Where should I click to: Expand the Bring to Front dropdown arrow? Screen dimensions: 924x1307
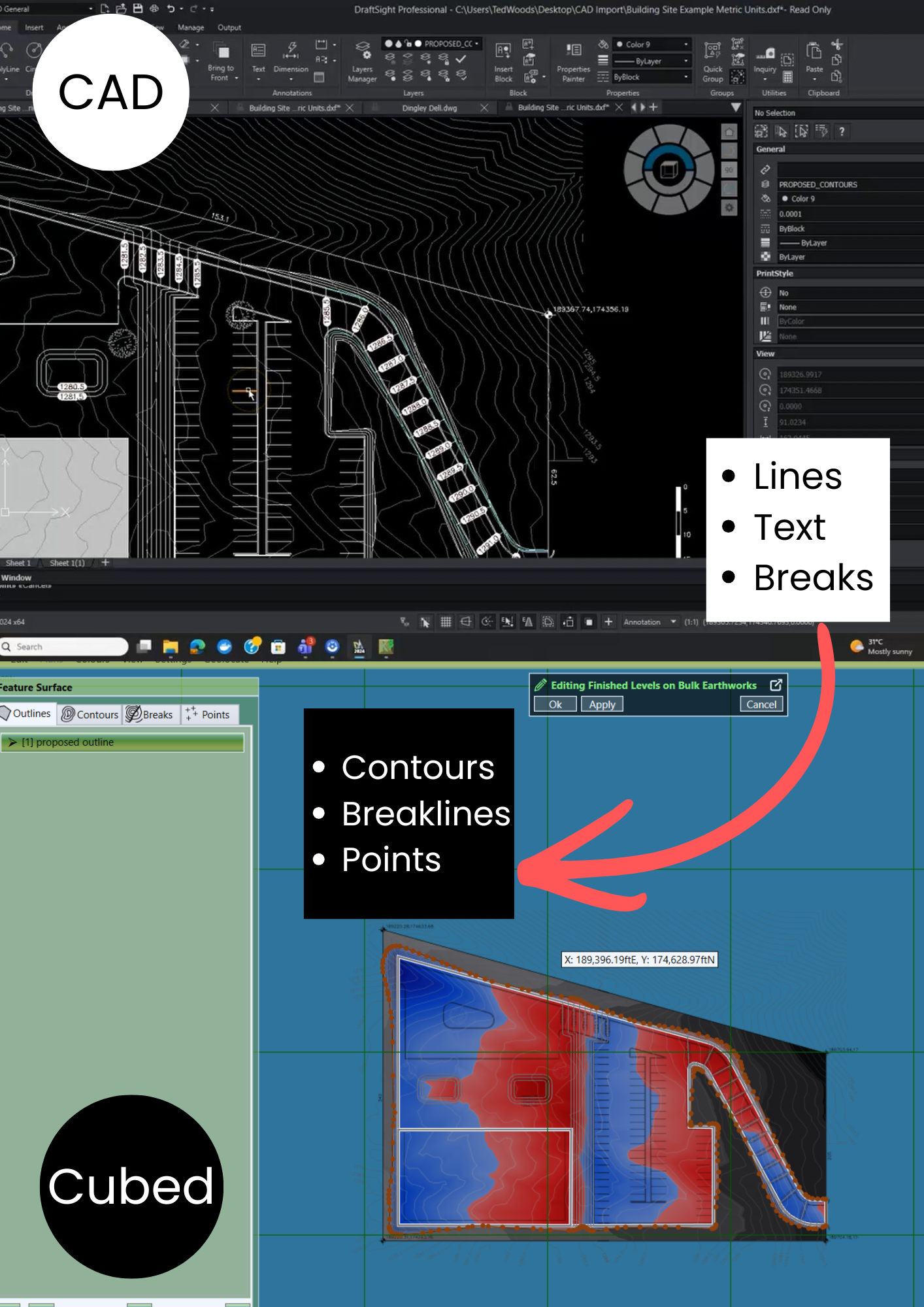click(x=237, y=78)
